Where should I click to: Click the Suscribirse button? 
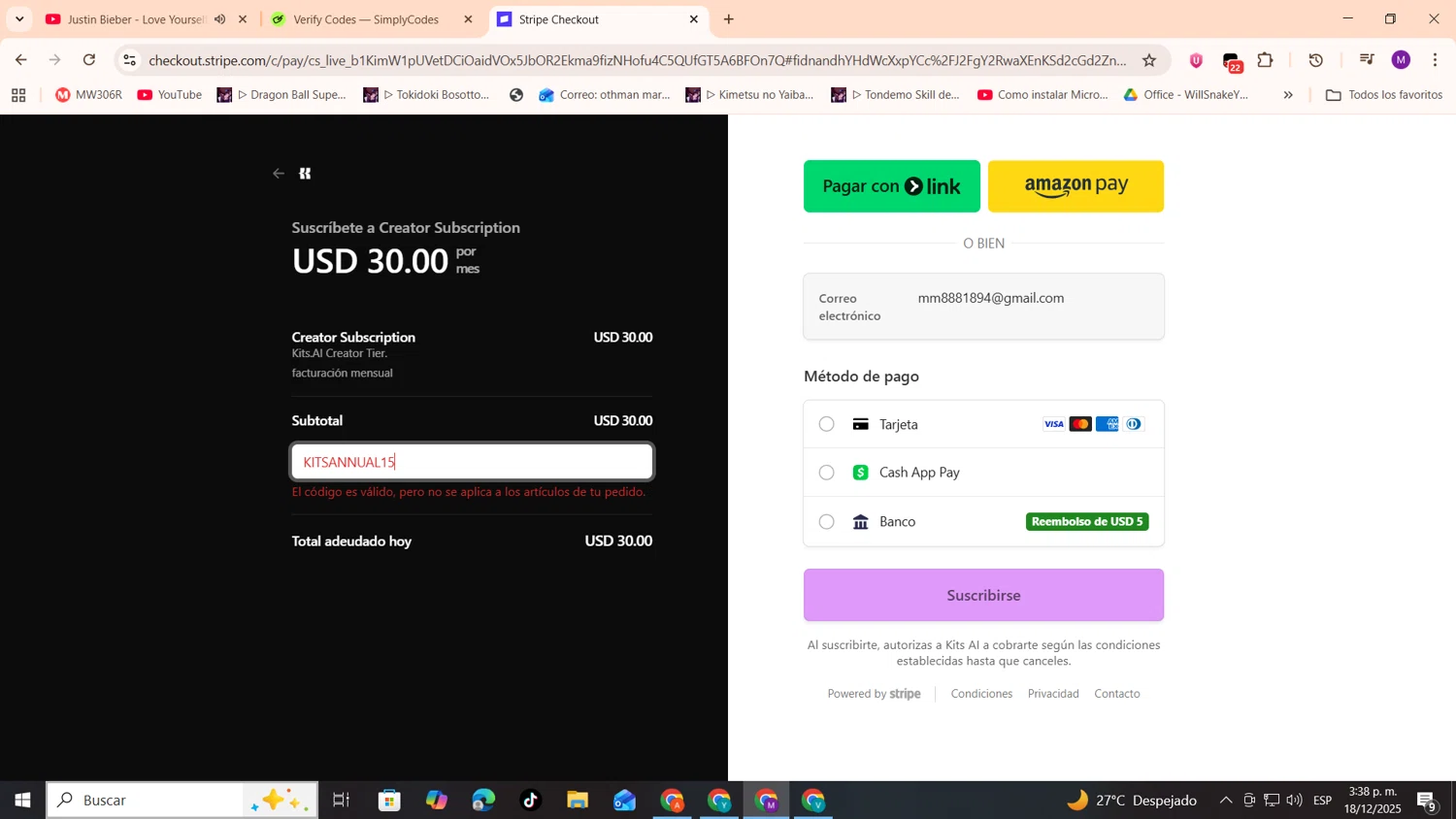983,595
